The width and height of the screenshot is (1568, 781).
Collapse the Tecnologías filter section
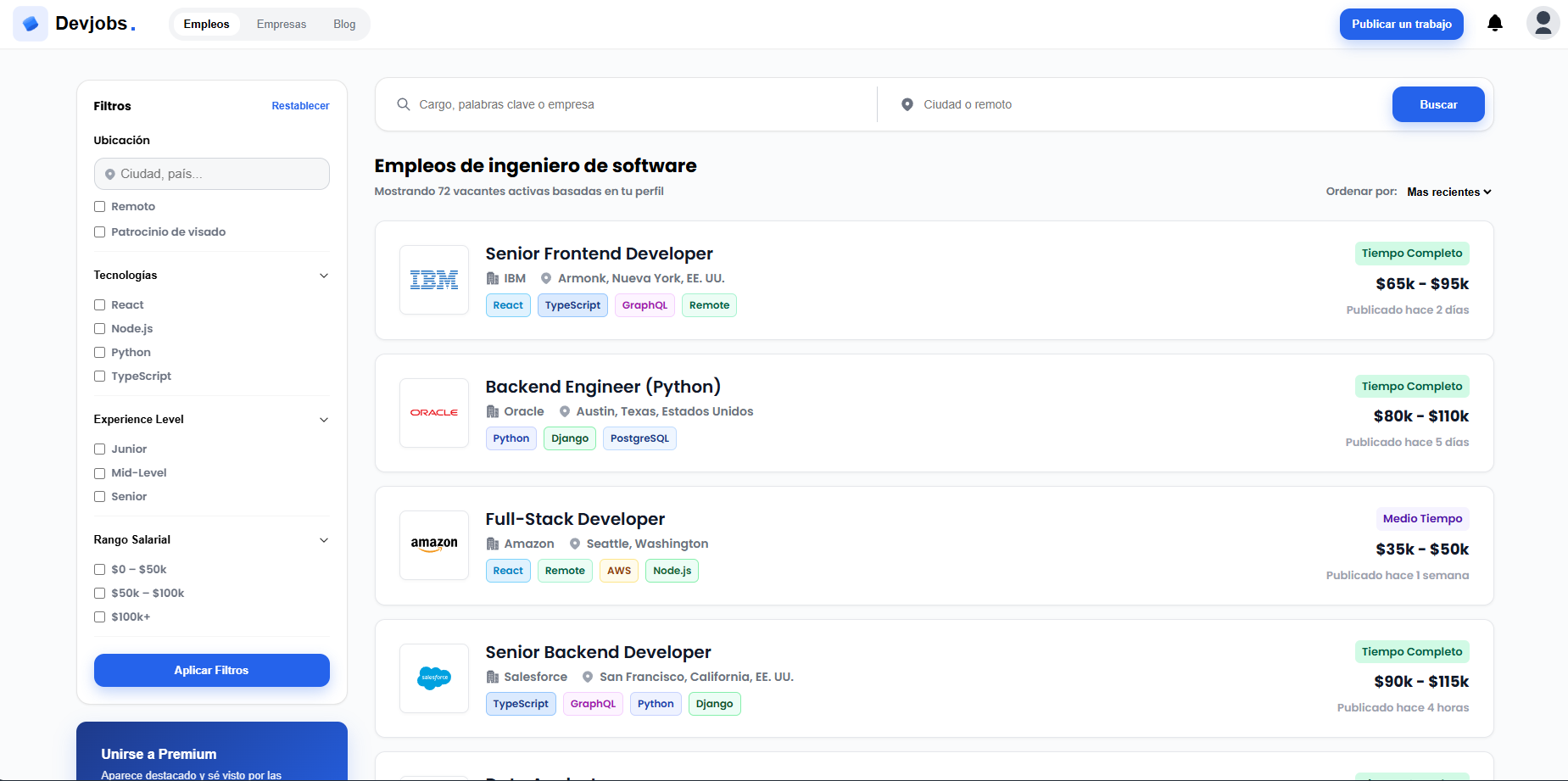coord(323,275)
